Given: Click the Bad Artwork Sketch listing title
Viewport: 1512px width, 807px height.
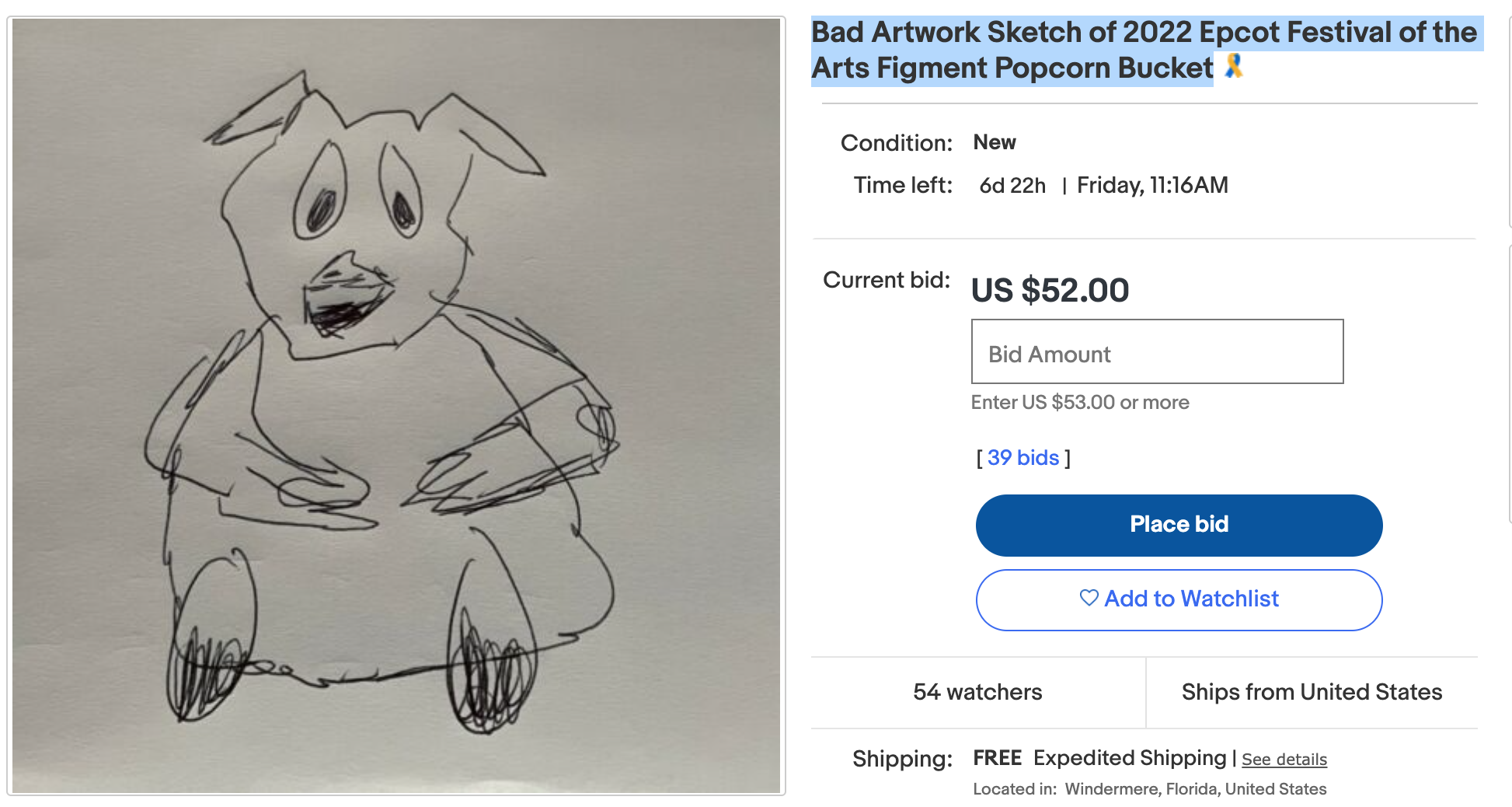Looking at the screenshot, I should pyautogui.click(x=1144, y=50).
